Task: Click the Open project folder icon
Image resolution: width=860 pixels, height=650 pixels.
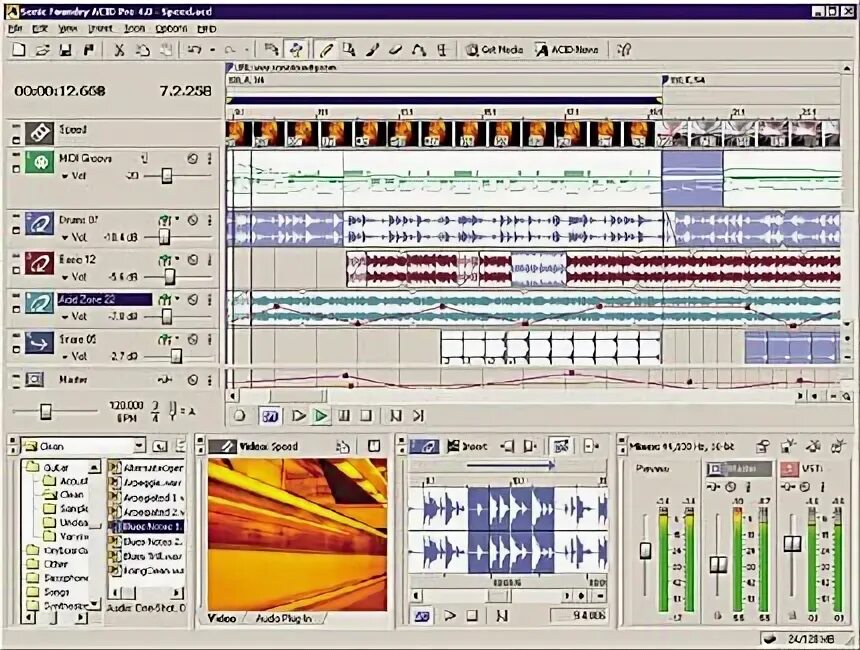Action: tap(42, 50)
